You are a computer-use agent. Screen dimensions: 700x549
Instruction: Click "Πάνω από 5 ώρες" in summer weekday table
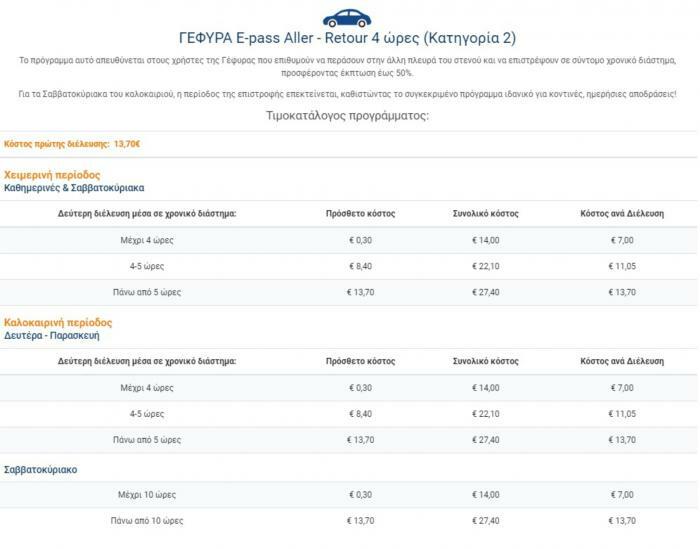point(147,440)
